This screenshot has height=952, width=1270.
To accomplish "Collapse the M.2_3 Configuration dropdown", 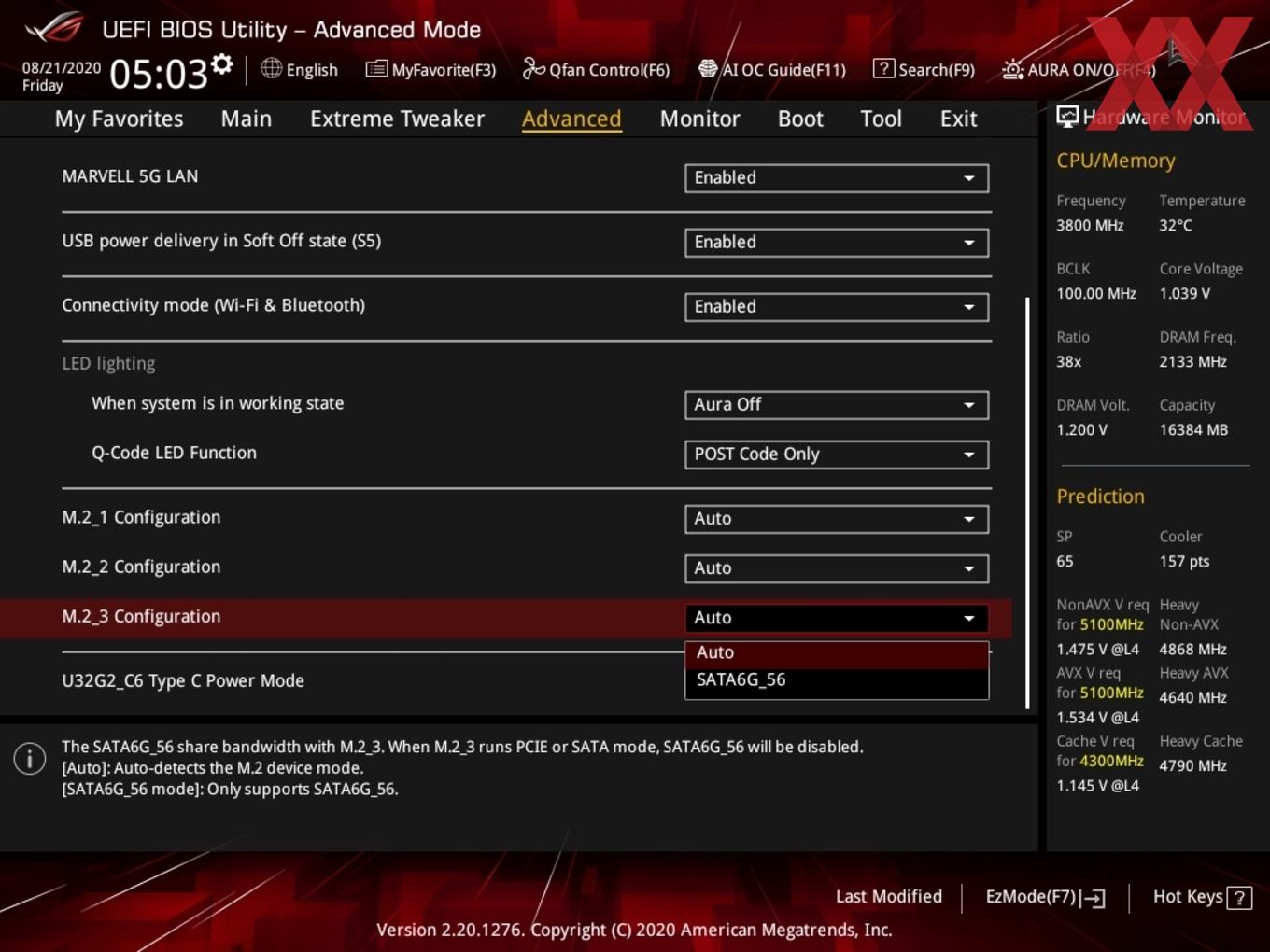I will [x=837, y=618].
